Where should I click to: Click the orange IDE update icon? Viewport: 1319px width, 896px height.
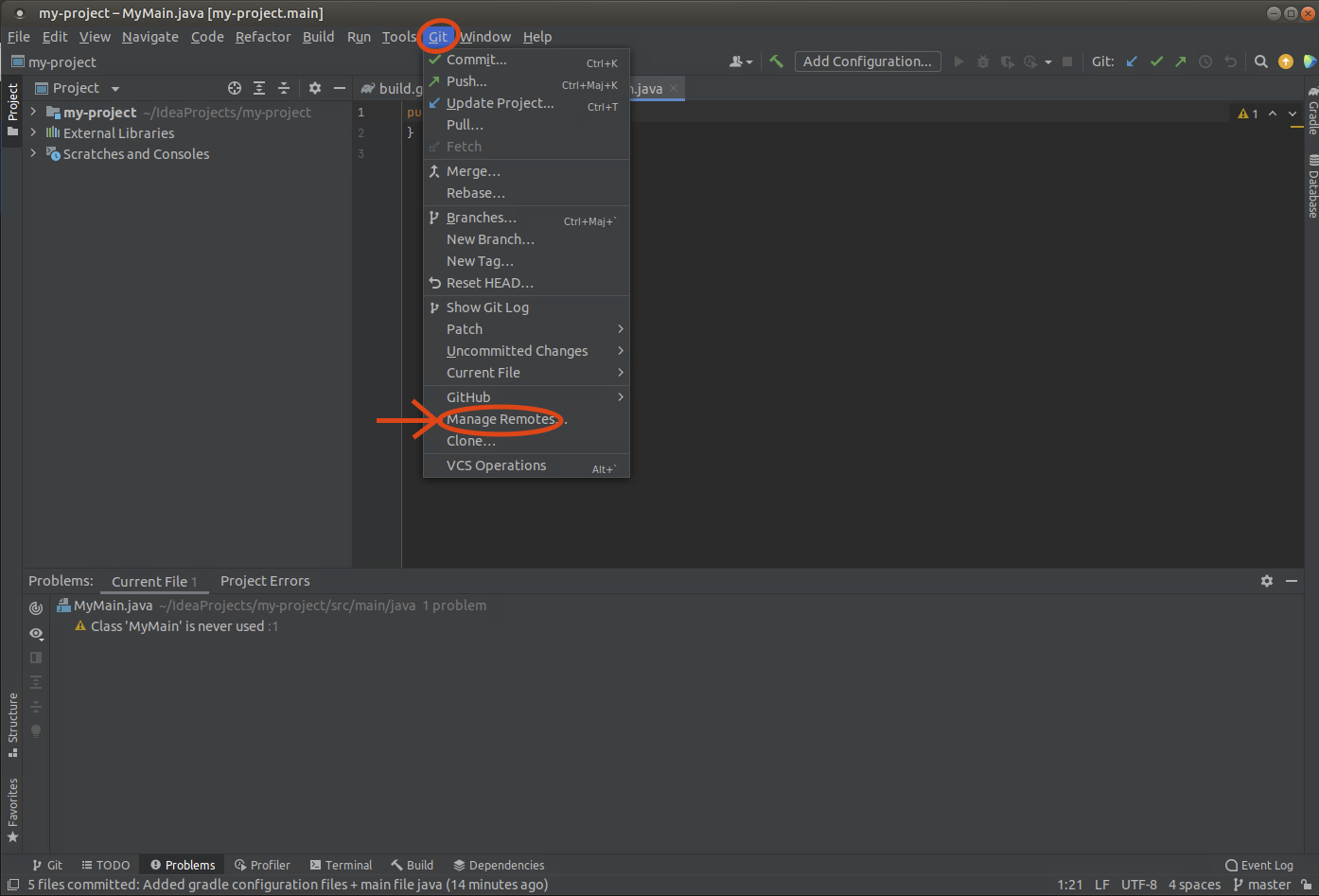(x=1286, y=61)
